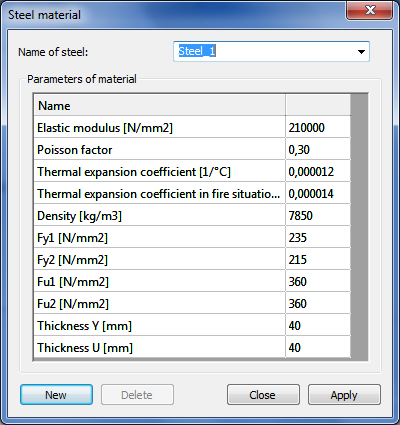
Task: Close the Steel material dialog window
Action: coord(370,10)
